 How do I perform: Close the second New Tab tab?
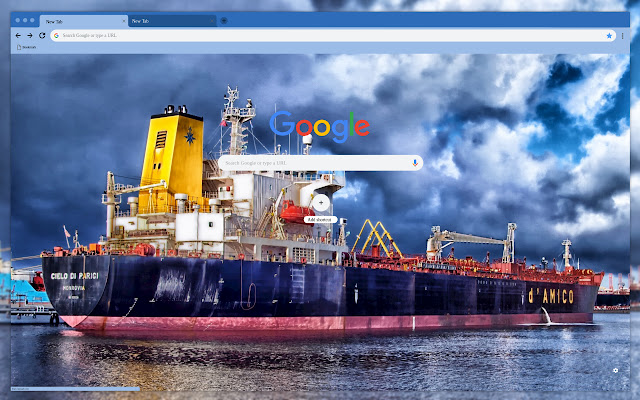[x=212, y=21]
